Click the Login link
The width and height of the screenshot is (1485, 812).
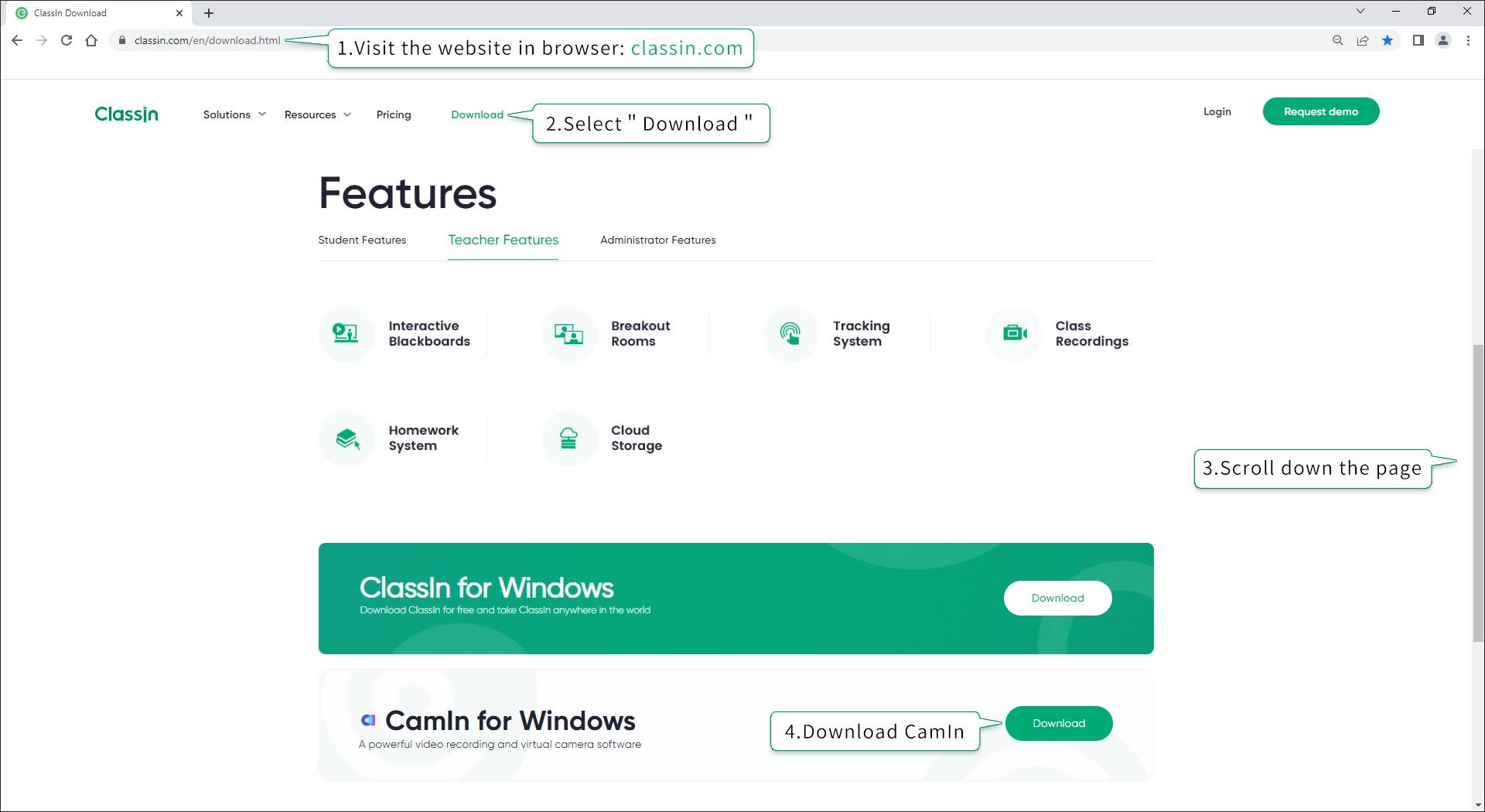[1217, 111]
